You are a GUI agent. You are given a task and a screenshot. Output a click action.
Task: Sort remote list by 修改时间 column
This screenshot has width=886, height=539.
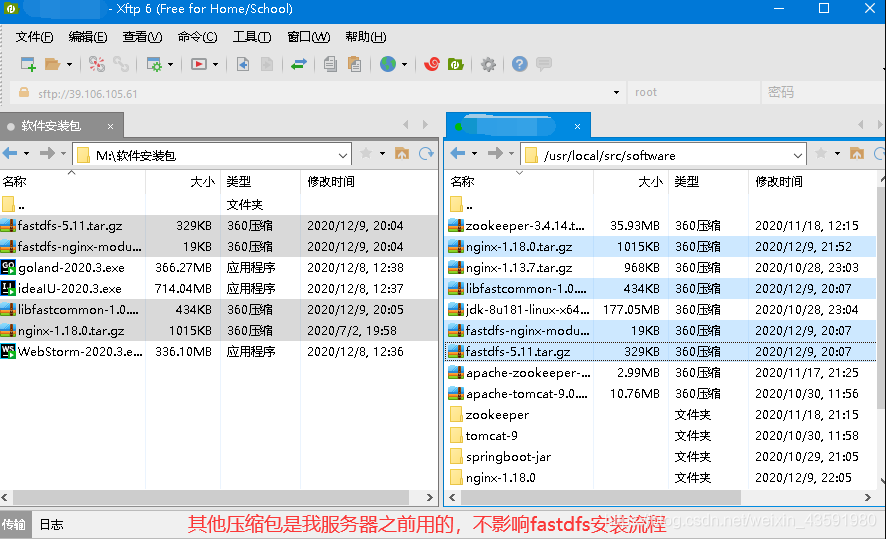click(x=811, y=181)
